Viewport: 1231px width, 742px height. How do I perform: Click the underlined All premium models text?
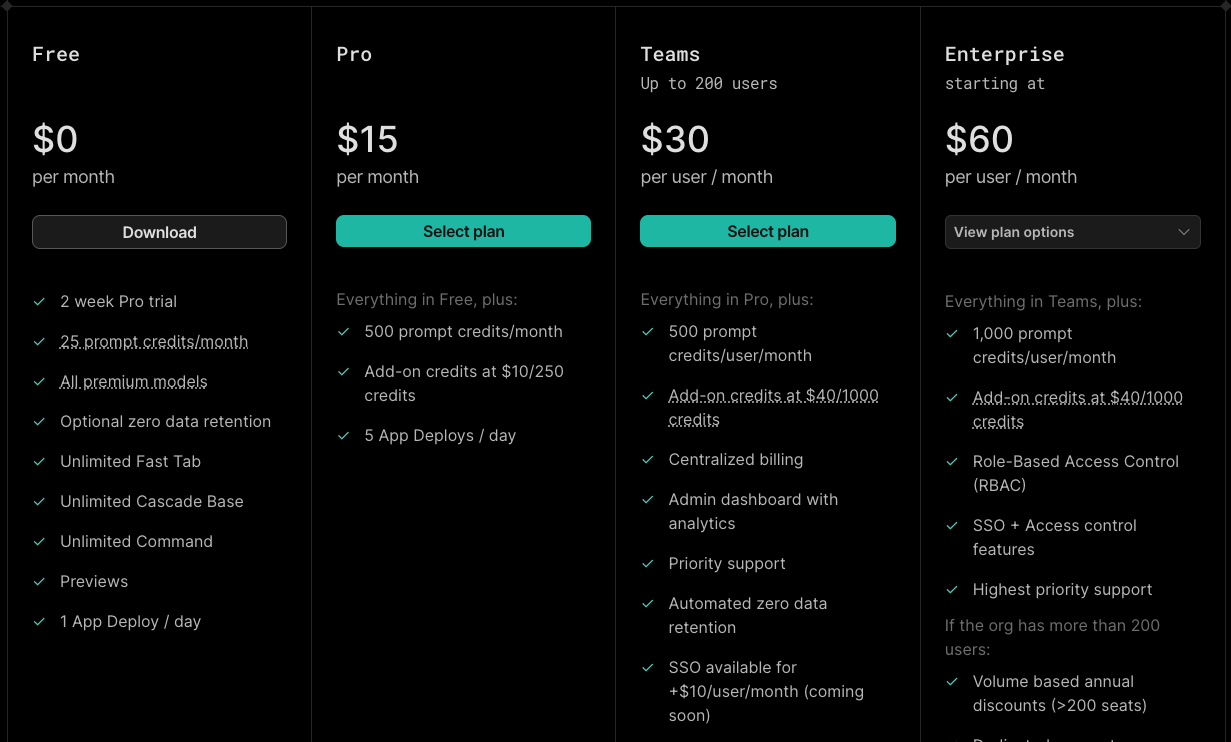pyautogui.click(x=134, y=381)
